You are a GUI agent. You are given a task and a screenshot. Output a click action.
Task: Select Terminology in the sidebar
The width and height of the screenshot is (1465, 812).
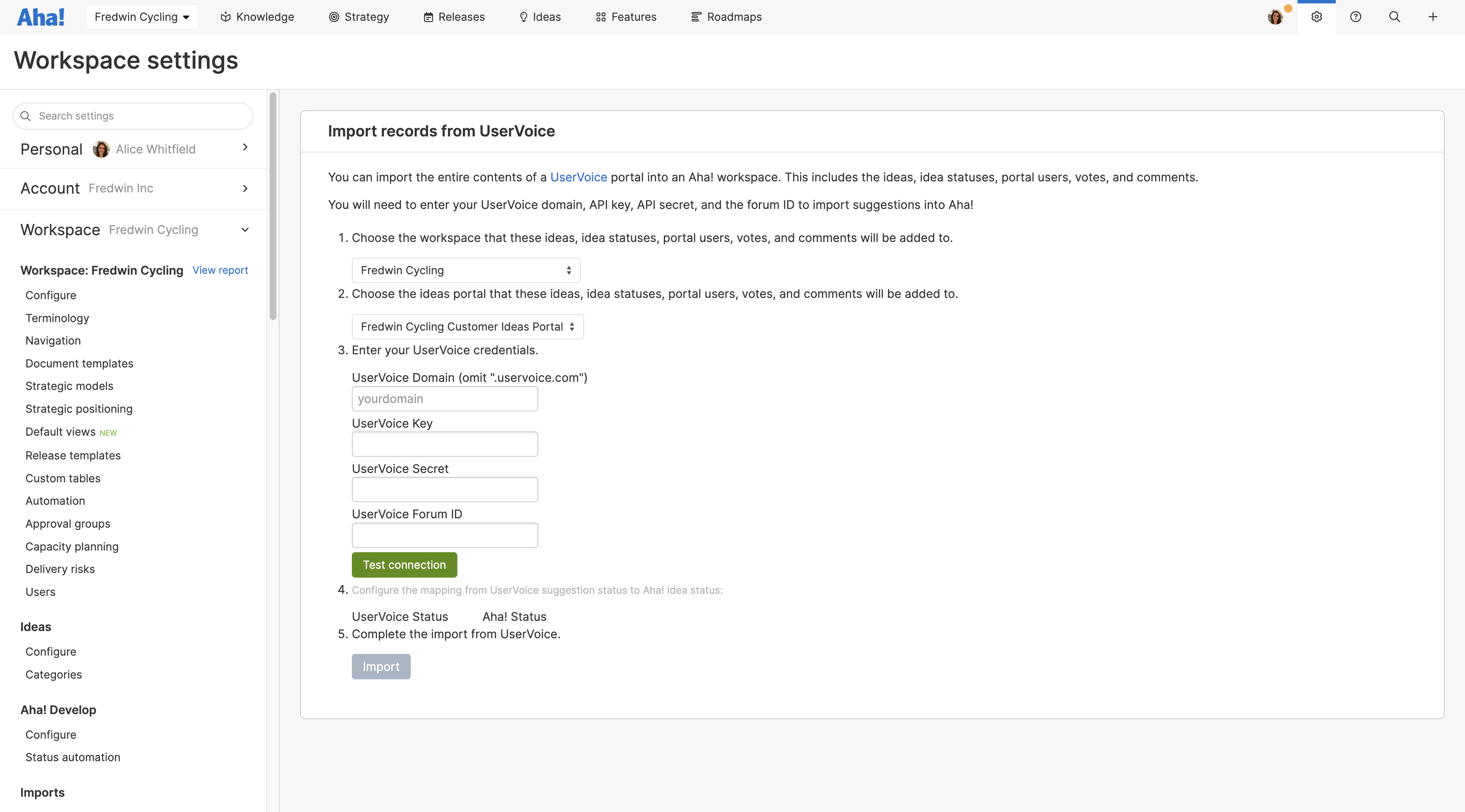pyautogui.click(x=57, y=318)
